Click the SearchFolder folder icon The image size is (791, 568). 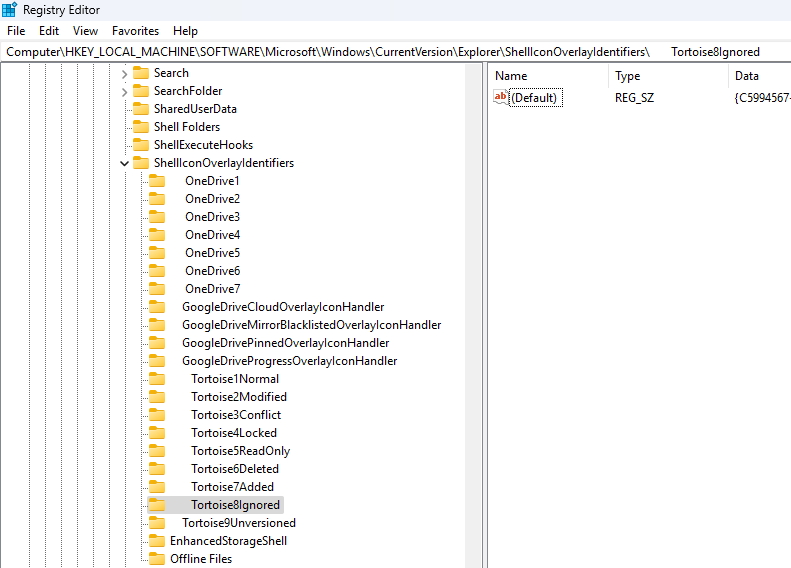click(141, 91)
